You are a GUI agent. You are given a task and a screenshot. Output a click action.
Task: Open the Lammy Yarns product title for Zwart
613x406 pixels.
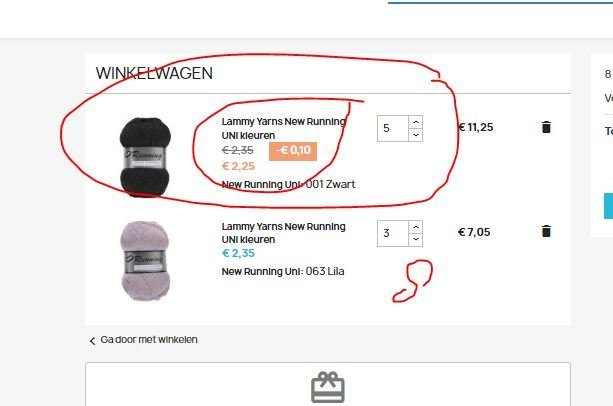[x=283, y=129]
